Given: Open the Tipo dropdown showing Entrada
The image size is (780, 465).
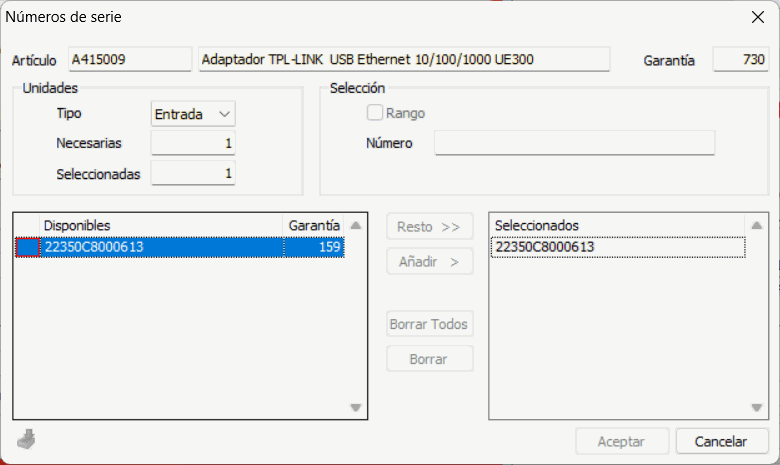Looking at the screenshot, I should pos(193,114).
